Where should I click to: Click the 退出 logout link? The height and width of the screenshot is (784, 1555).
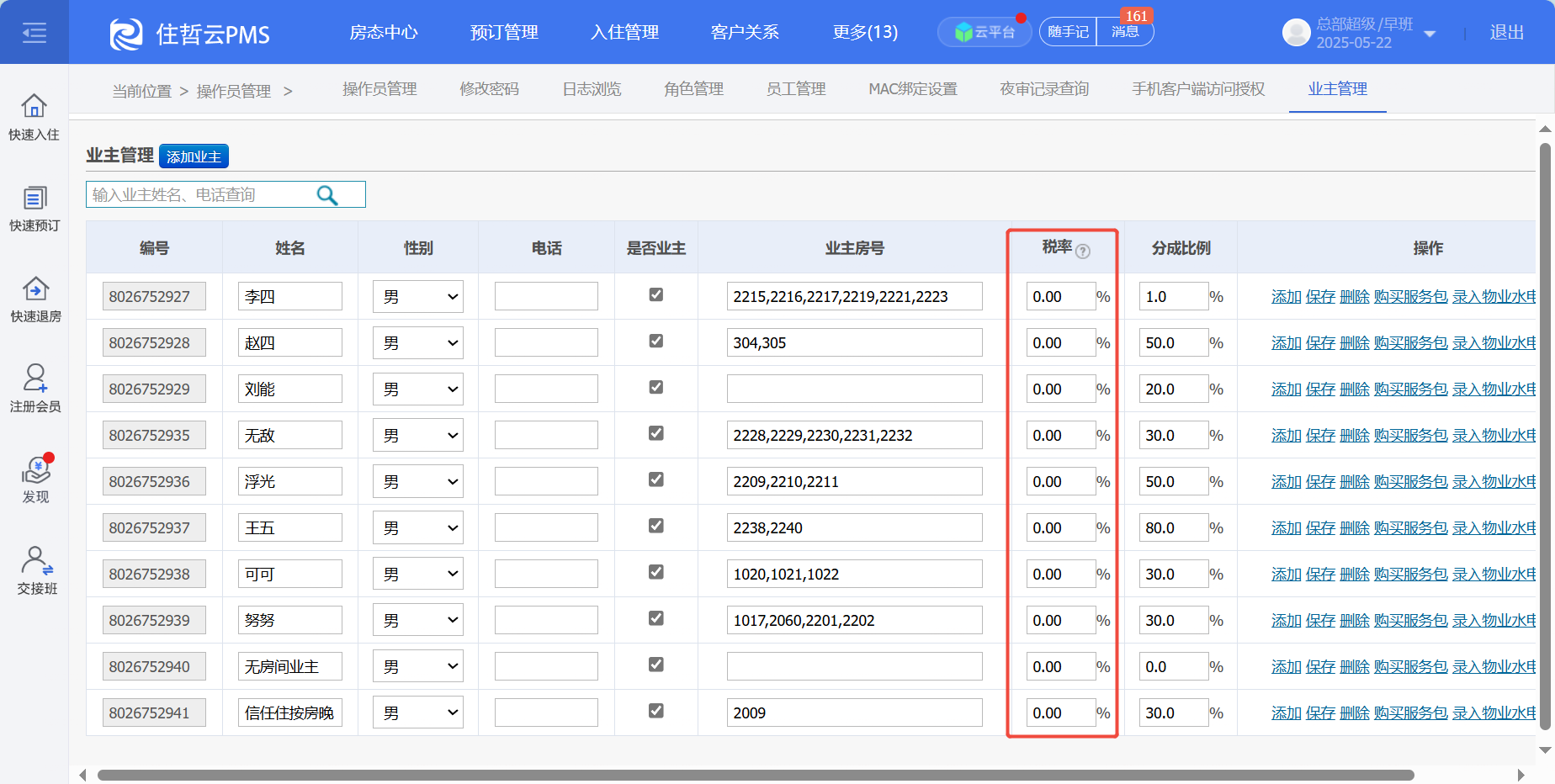click(1507, 32)
